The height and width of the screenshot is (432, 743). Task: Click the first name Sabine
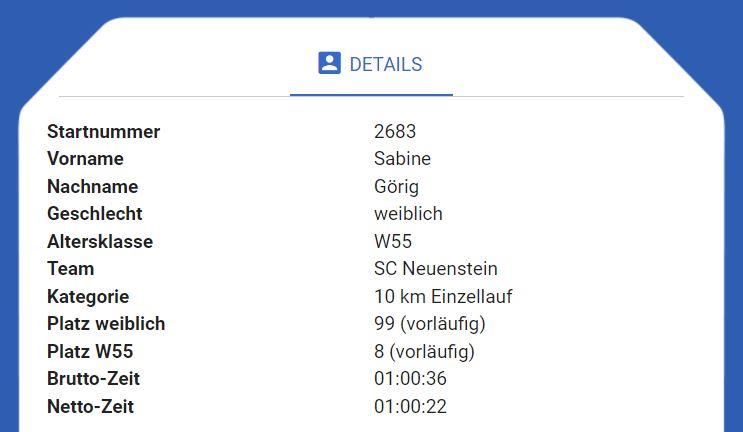click(x=402, y=159)
